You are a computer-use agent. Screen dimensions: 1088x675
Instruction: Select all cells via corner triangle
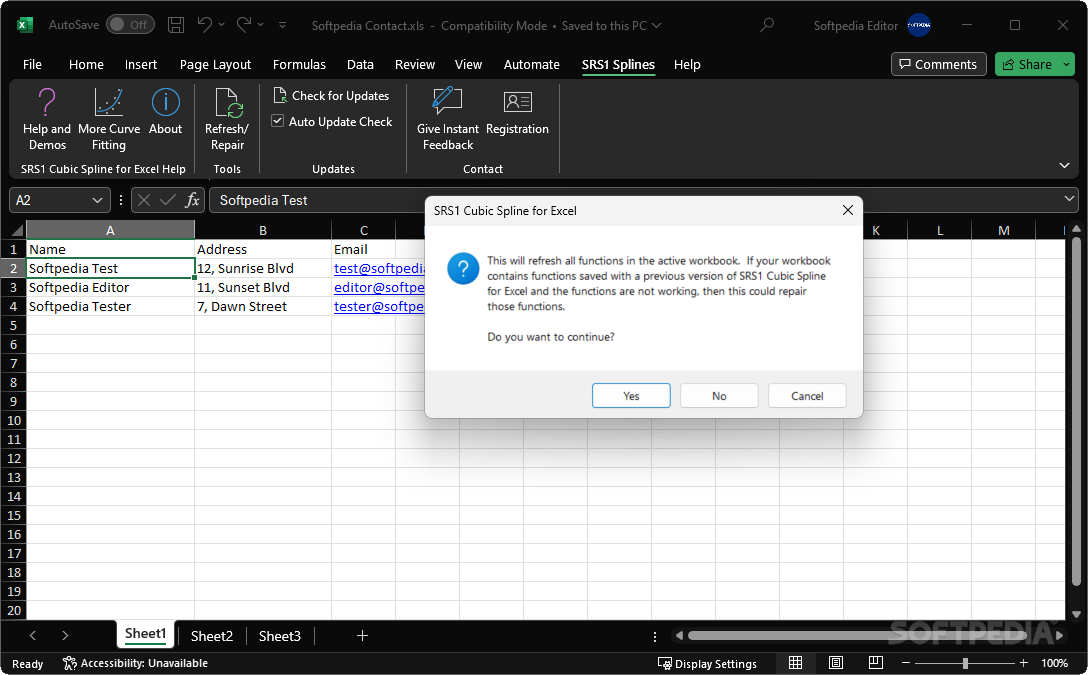17,230
